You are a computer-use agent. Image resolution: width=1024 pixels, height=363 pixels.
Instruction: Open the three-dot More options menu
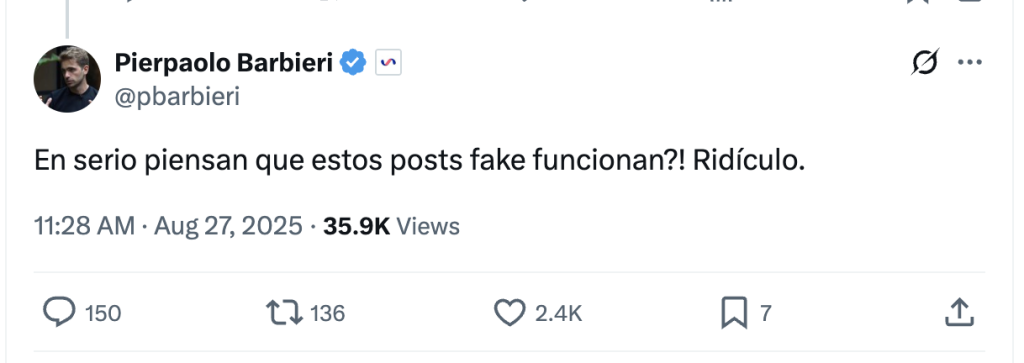(x=970, y=62)
